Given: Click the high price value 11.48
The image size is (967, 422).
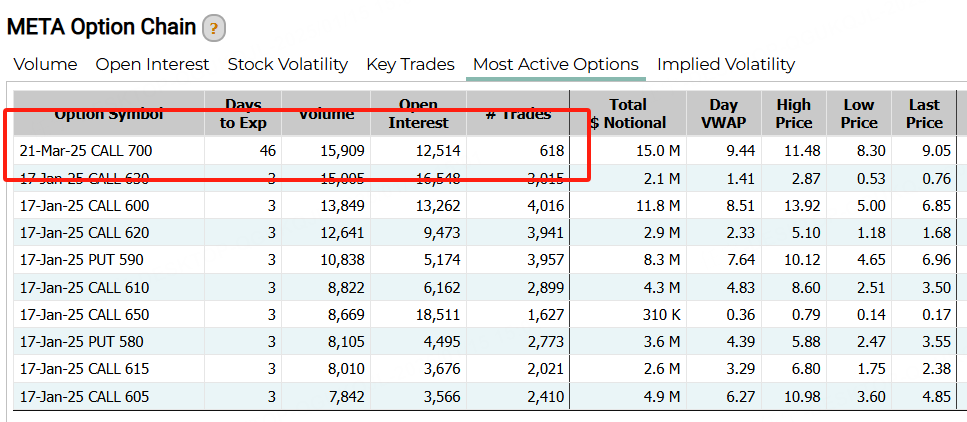Looking at the screenshot, I should 800,151.
